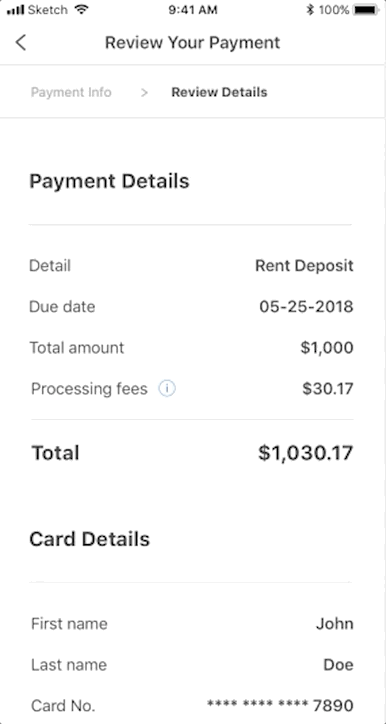Click the first name value John
This screenshot has height=724, width=386.
pyautogui.click(x=335, y=624)
